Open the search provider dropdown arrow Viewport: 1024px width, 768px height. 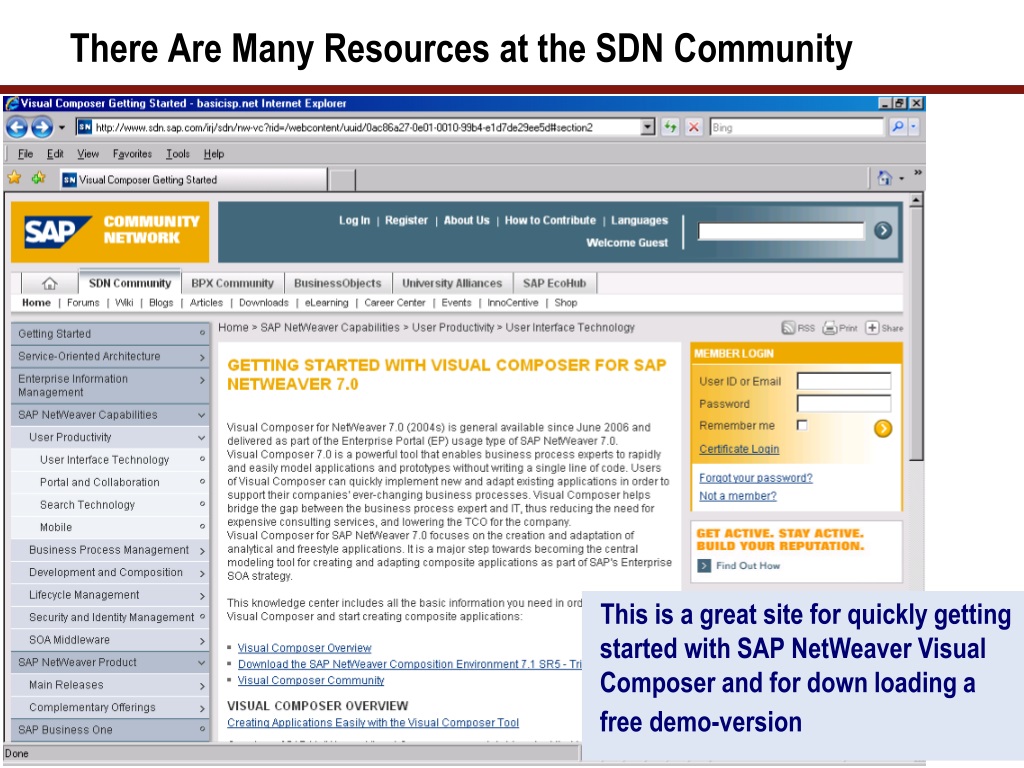click(913, 127)
